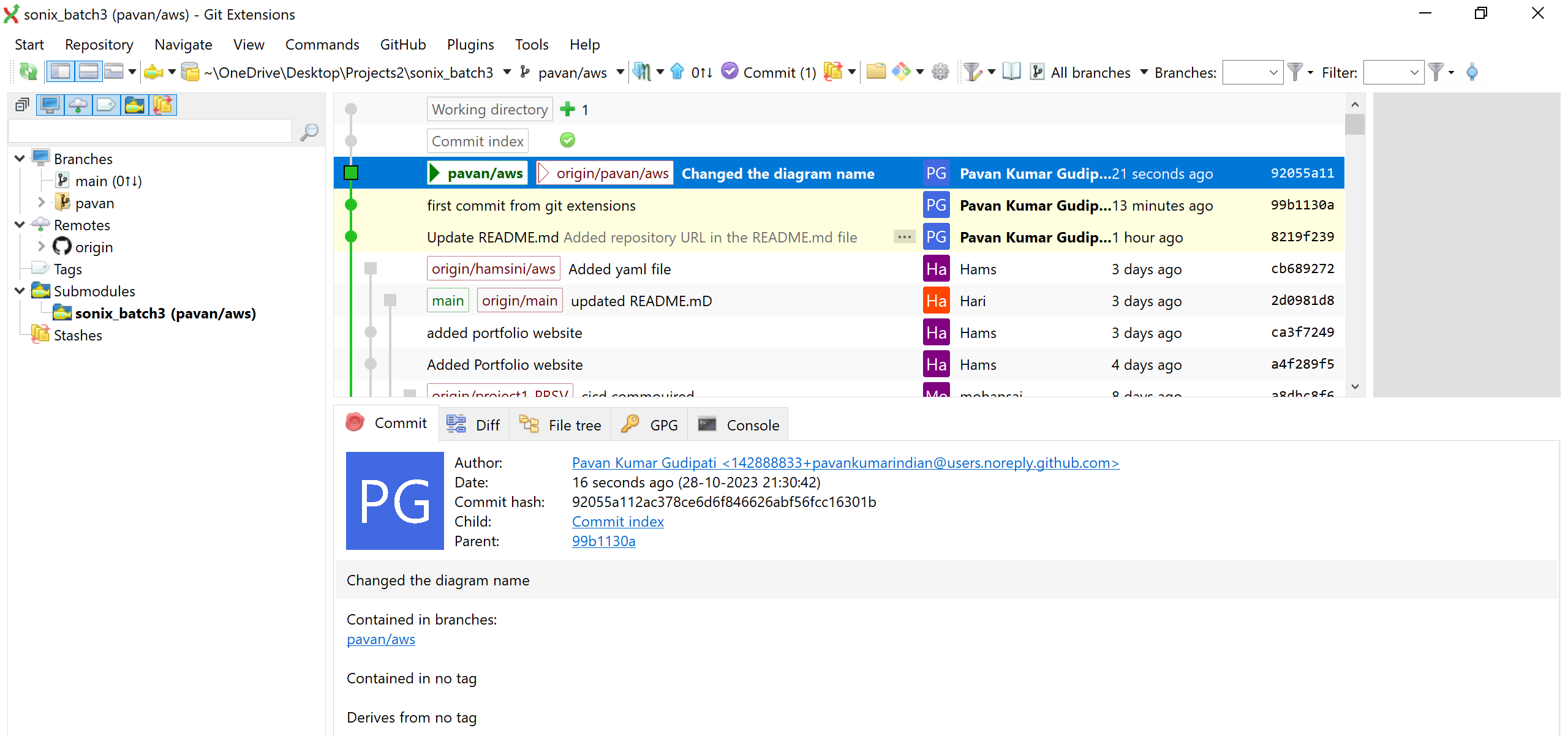Click the Commit (1) button

(x=769, y=72)
